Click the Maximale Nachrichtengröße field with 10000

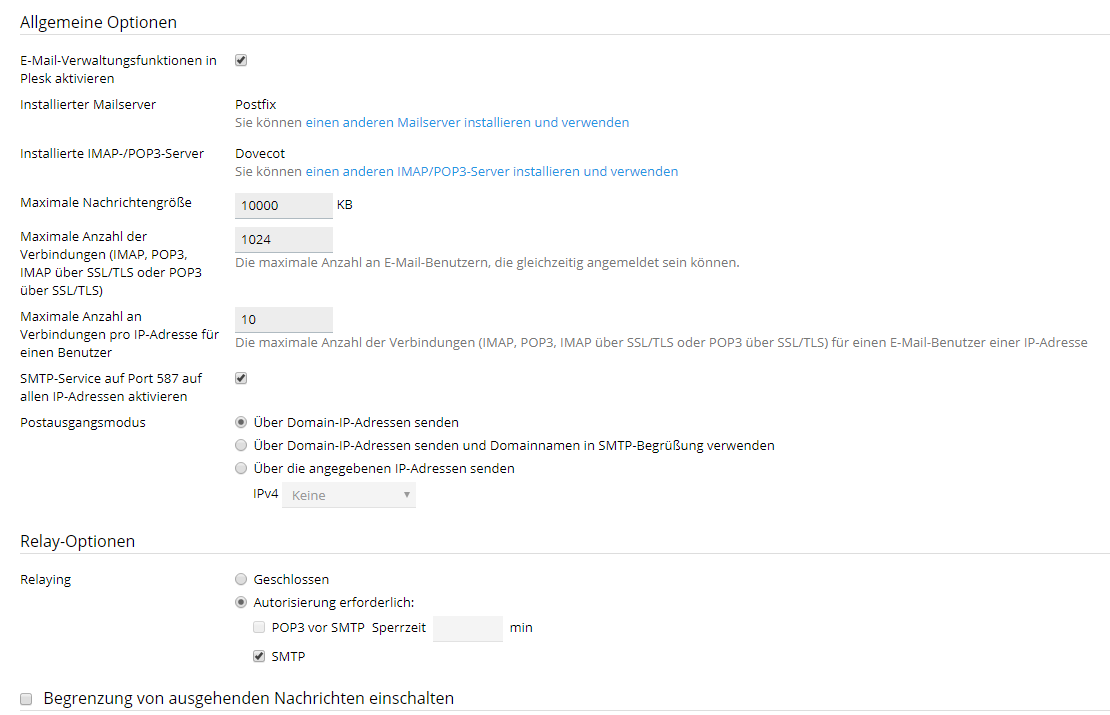click(283, 205)
